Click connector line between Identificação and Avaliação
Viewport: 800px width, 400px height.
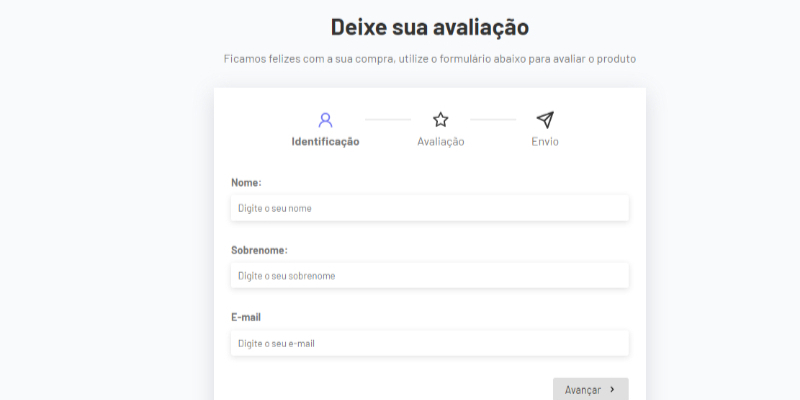pos(387,120)
